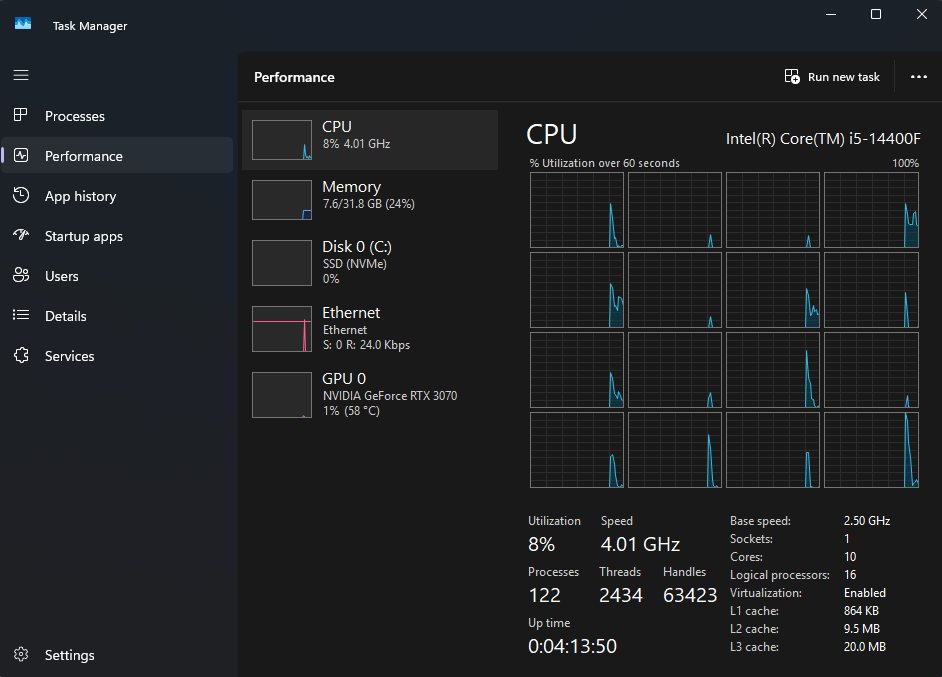The image size is (942, 677).
Task: Click the 8% Utilization value
Action: [x=541, y=544]
